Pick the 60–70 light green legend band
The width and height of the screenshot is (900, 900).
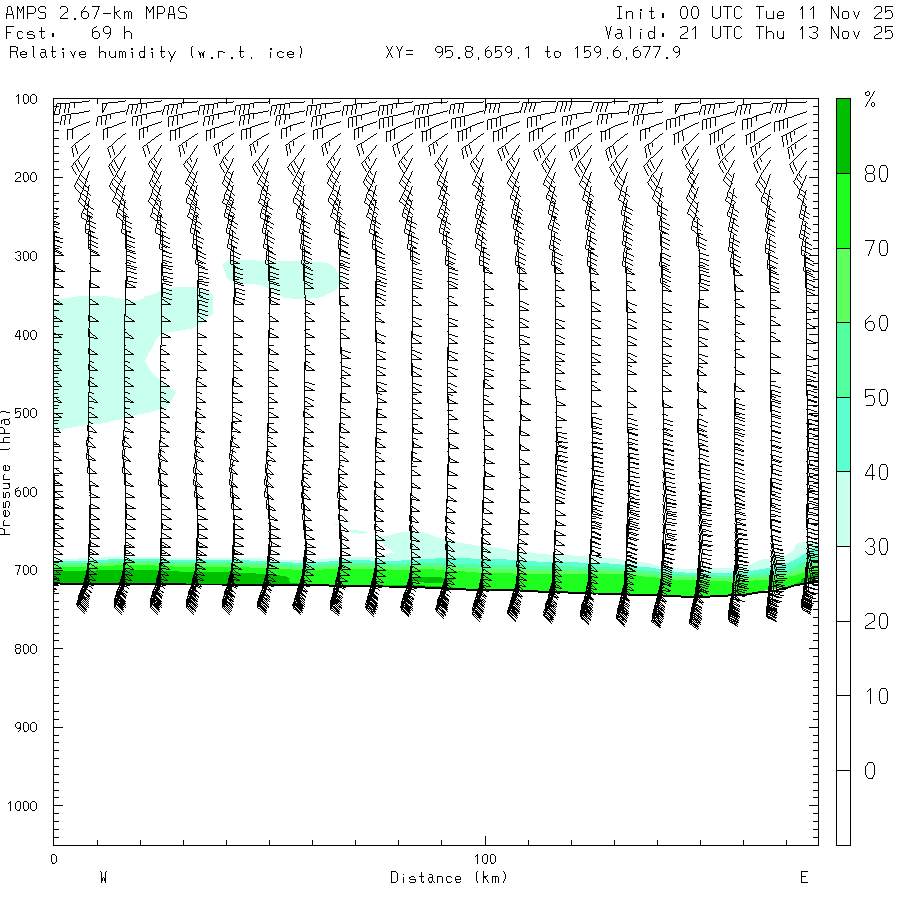tap(843, 285)
